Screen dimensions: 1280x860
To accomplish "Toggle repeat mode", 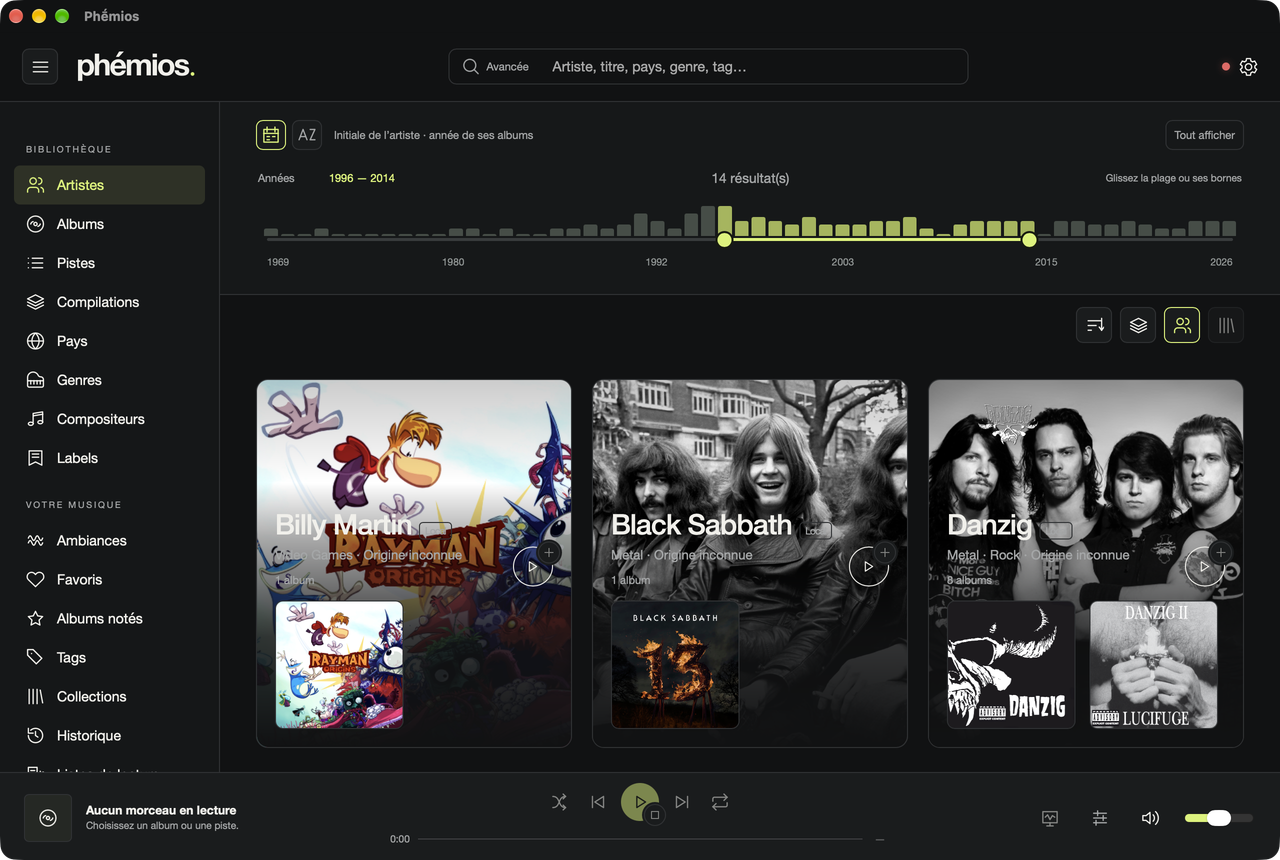I will (720, 802).
